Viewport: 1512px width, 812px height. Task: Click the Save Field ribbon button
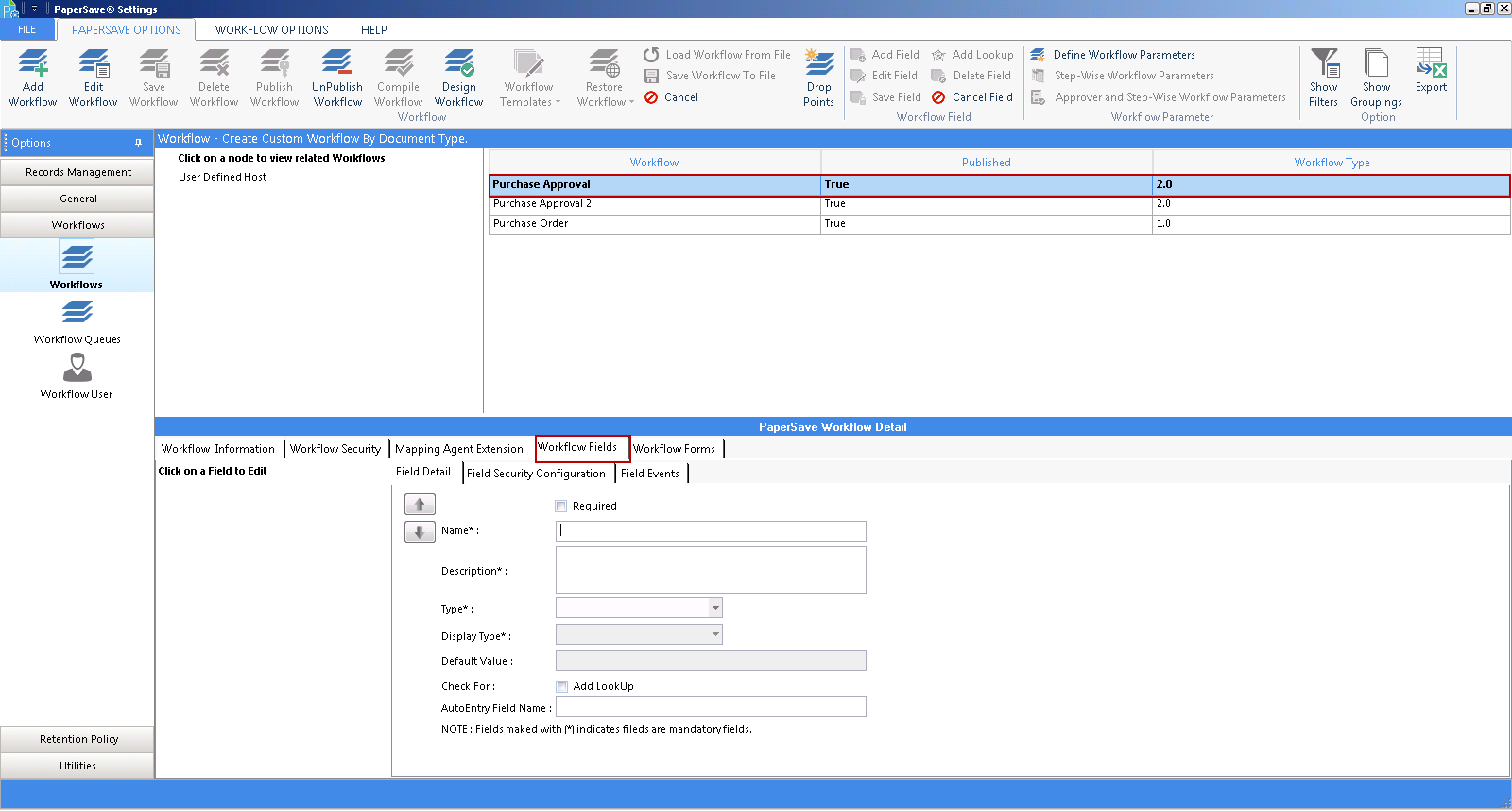pyautogui.click(x=885, y=97)
